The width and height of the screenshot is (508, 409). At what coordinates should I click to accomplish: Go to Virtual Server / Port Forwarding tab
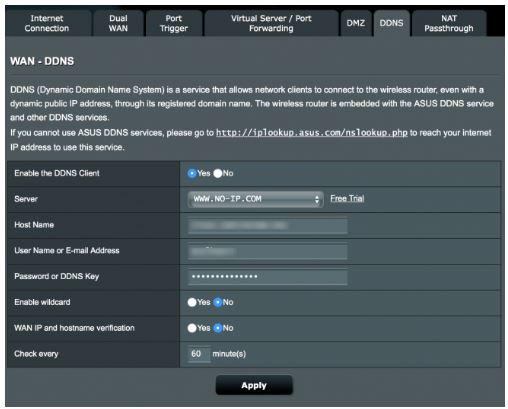pyautogui.click(x=271, y=23)
